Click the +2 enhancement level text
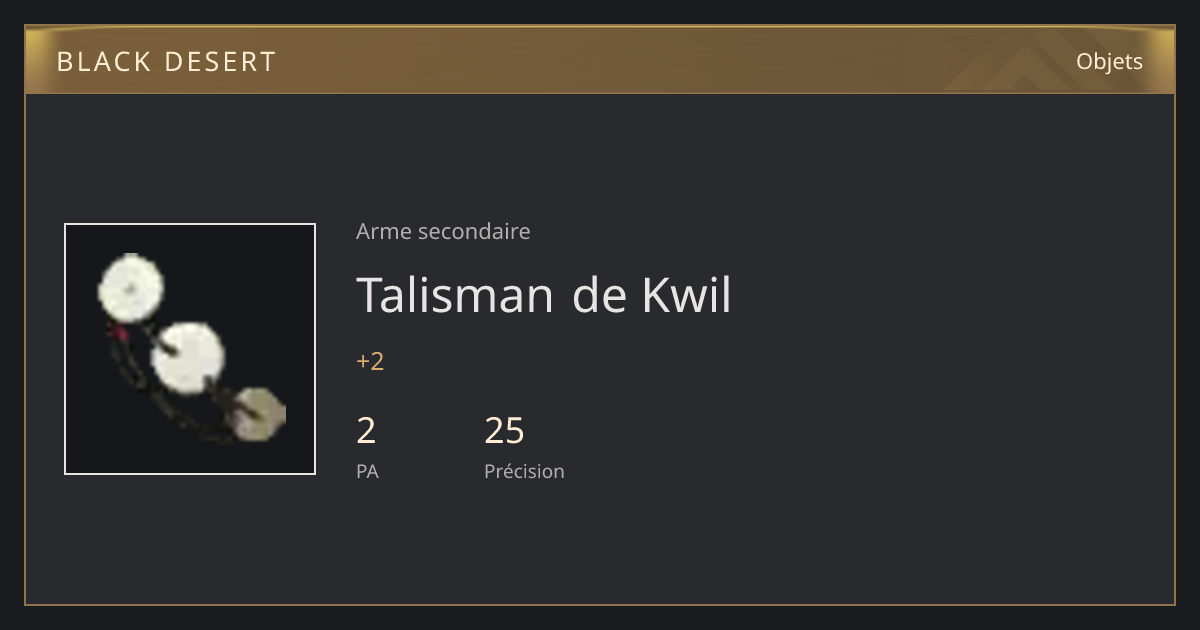The height and width of the screenshot is (630, 1200). pos(370,361)
